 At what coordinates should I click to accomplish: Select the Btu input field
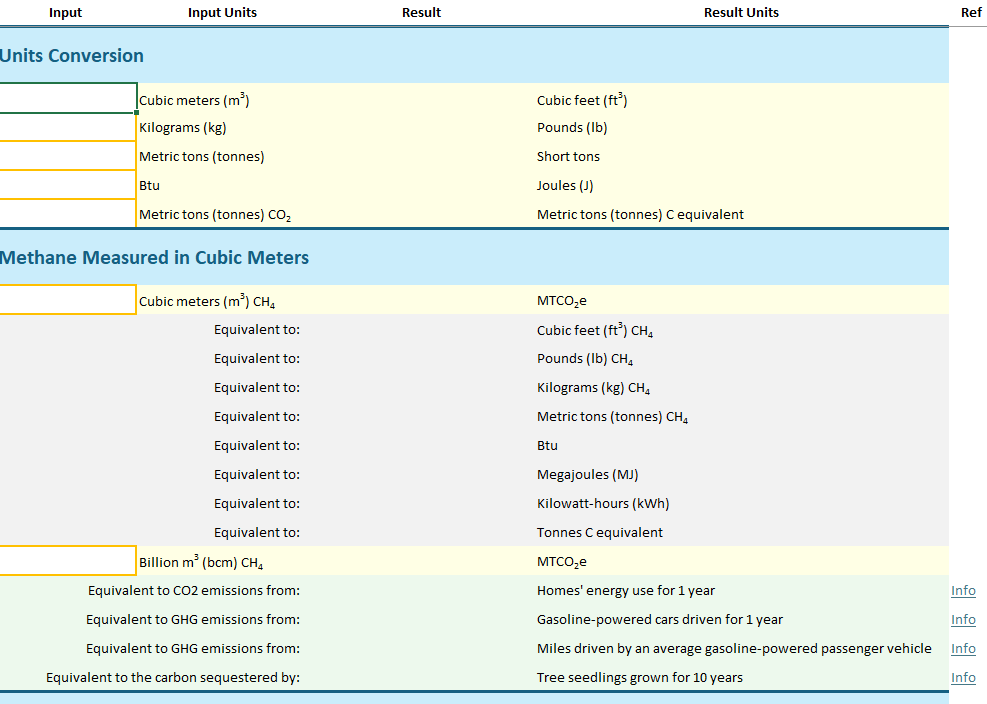pyautogui.click(x=67, y=185)
